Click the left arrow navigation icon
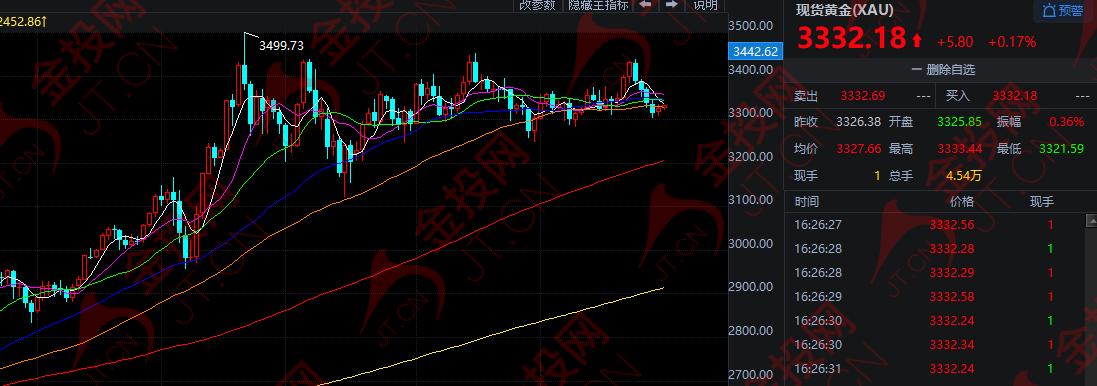The image size is (1097, 386). point(645,4)
